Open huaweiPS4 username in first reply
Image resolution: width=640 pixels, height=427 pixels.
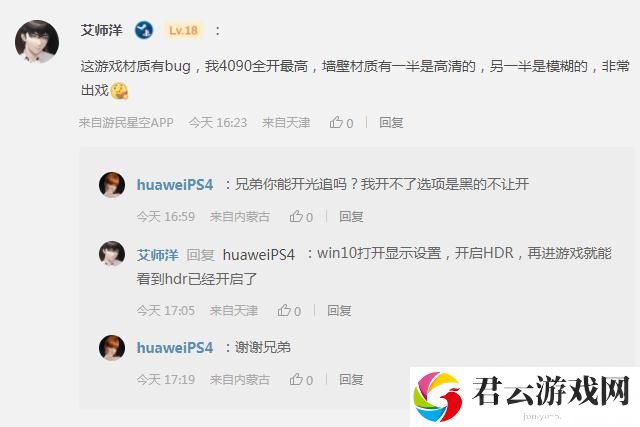(175, 185)
